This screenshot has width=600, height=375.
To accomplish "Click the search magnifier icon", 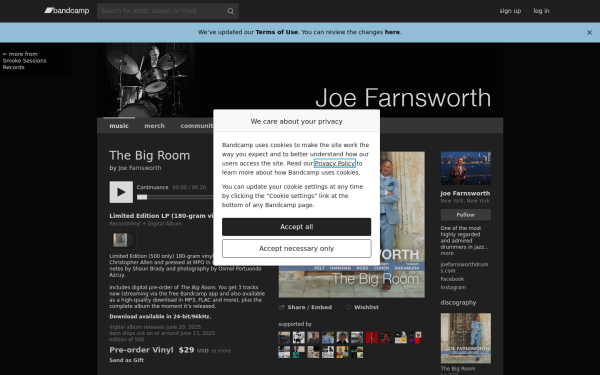I will (230, 11).
